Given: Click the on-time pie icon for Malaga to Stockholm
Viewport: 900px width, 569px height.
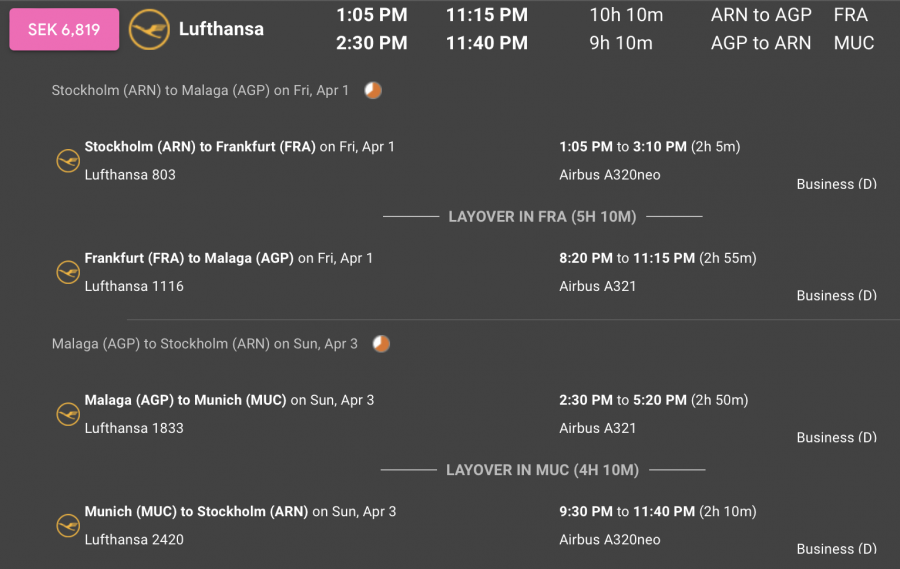Looking at the screenshot, I should [x=381, y=344].
